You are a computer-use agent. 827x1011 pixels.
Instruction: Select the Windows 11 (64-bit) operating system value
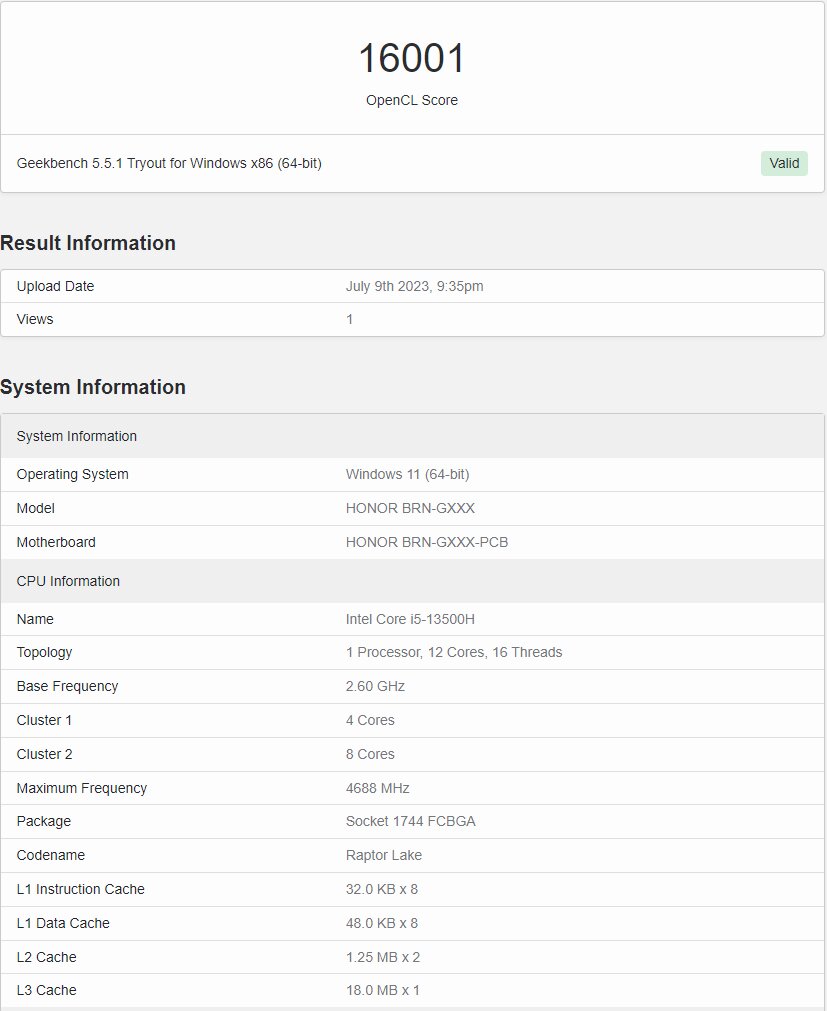pyautogui.click(x=407, y=475)
